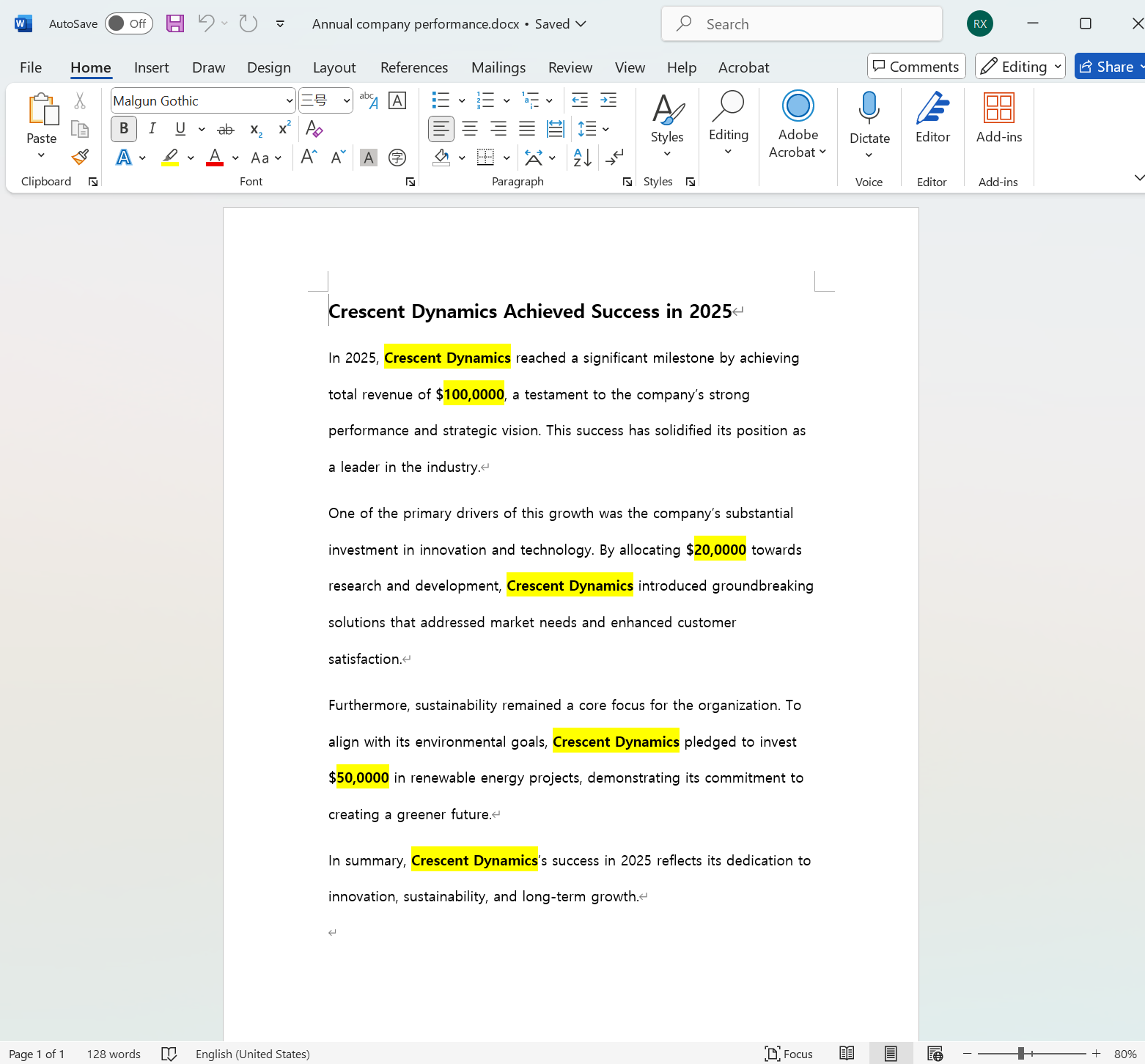Select the Center alignment icon
Screen dimensions: 1145x1064
(470, 128)
